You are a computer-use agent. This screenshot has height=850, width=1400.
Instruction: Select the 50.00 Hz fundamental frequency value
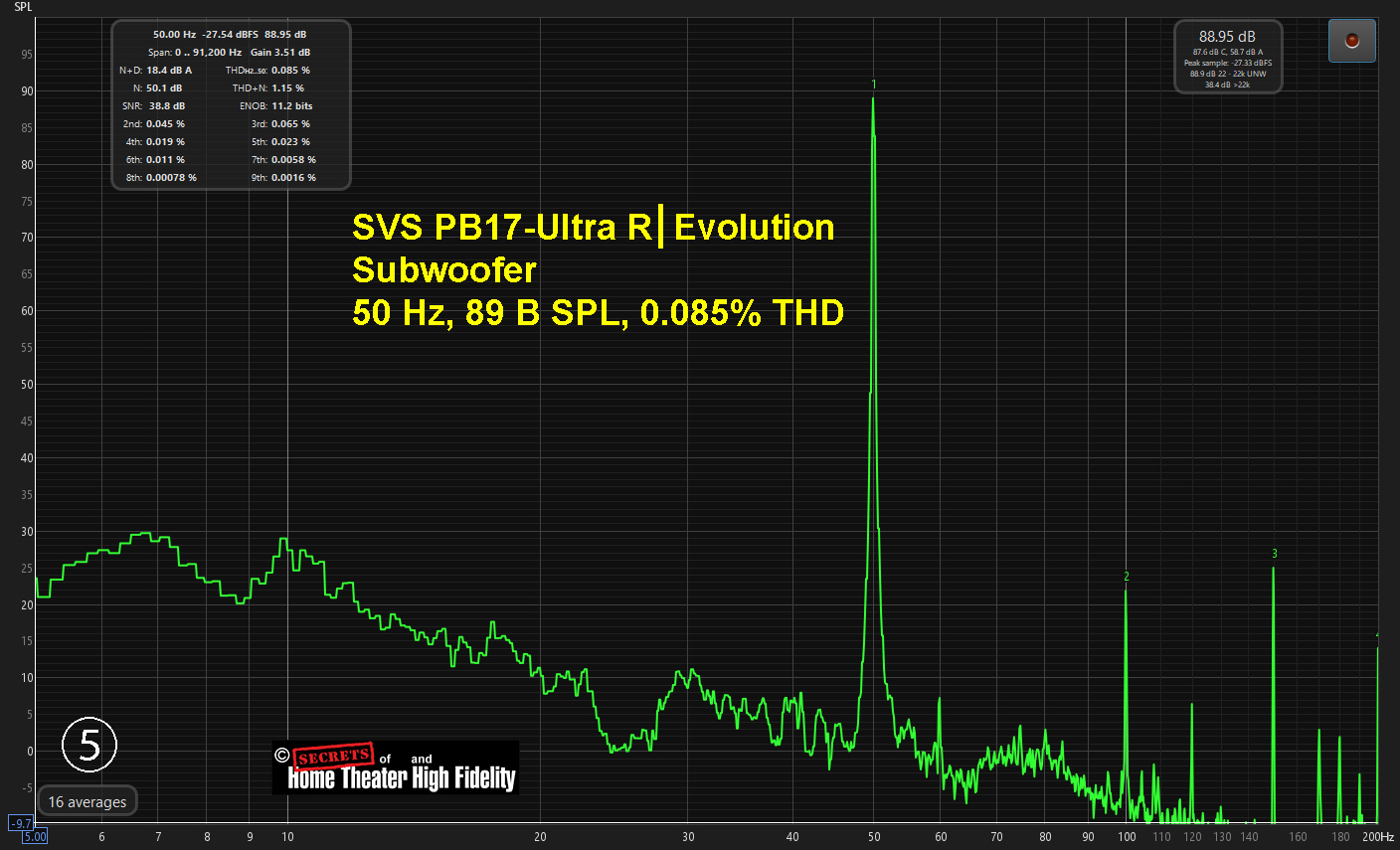coord(174,35)
